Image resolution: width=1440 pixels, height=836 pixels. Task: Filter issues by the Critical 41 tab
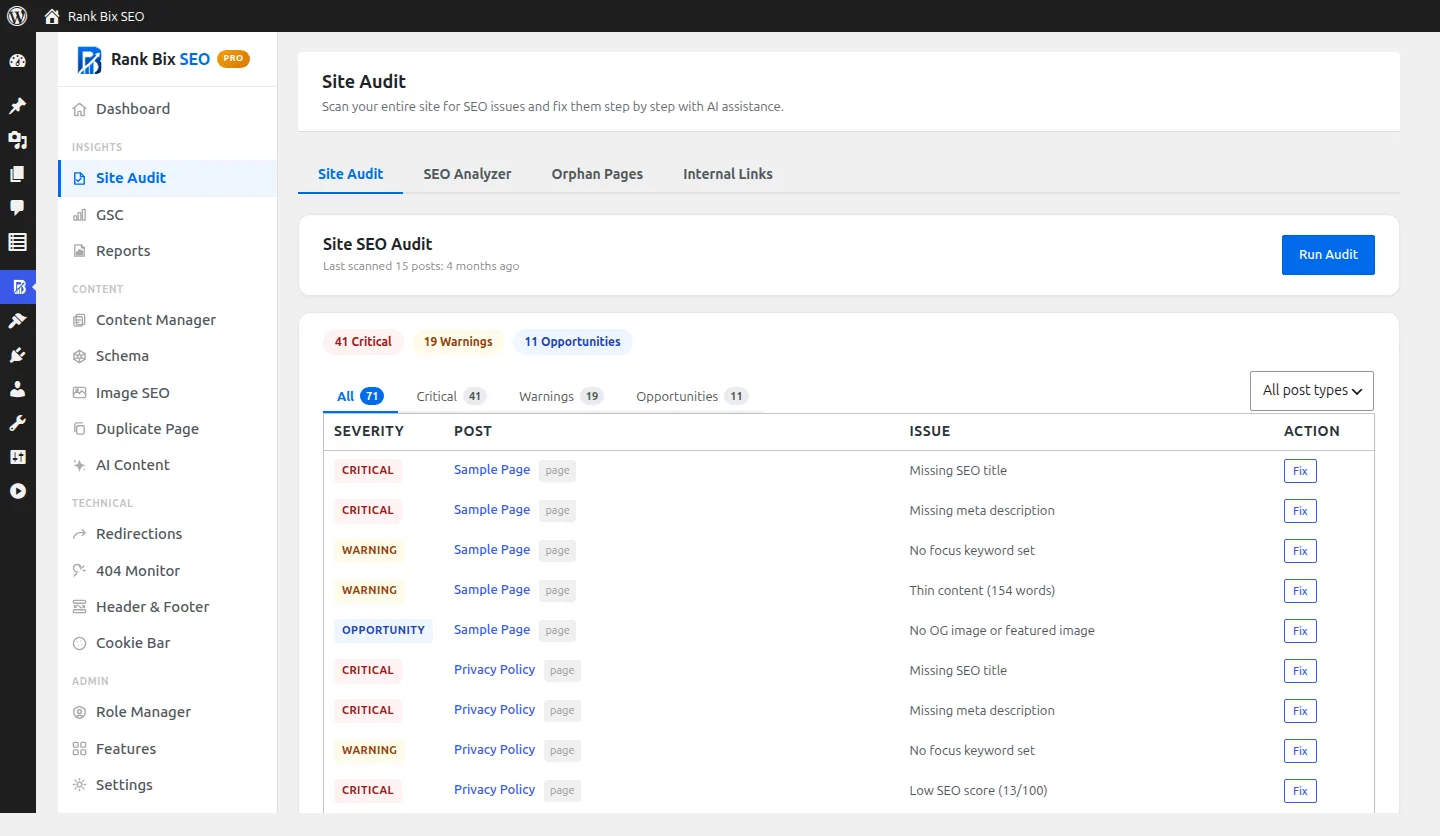coord(450,396)
